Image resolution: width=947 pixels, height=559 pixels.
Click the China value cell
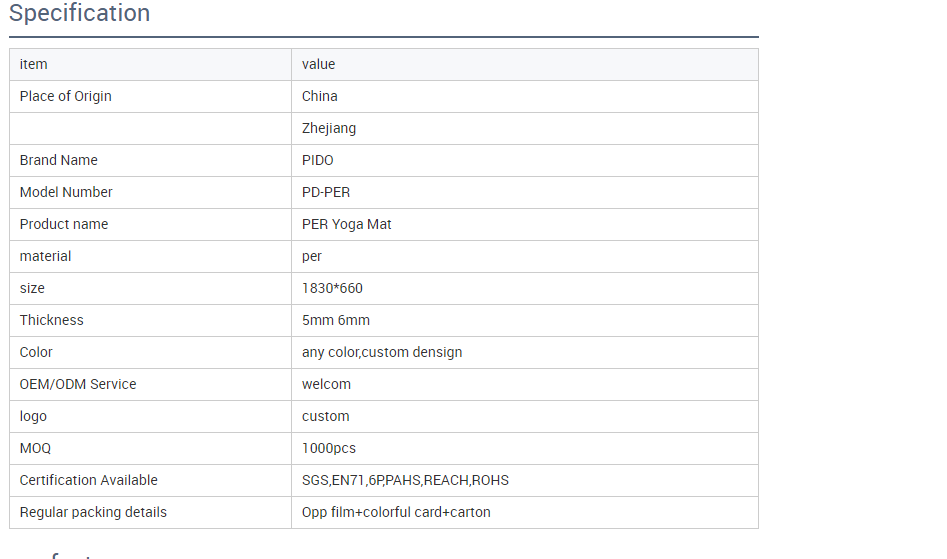320,96
